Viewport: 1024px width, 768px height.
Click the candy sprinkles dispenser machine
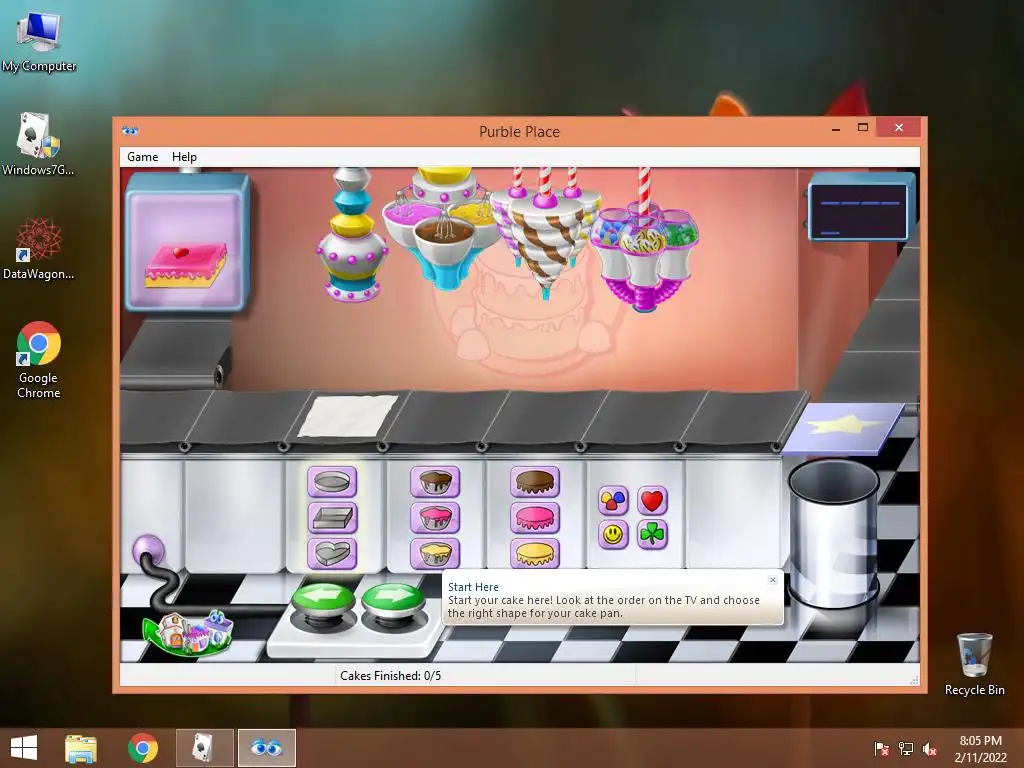[x=644, y=240]
